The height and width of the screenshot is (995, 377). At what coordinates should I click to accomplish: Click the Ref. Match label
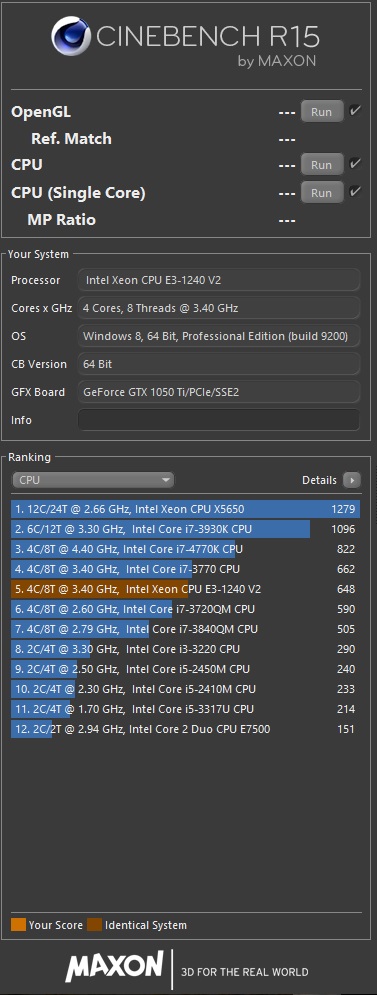coord(71,138)
